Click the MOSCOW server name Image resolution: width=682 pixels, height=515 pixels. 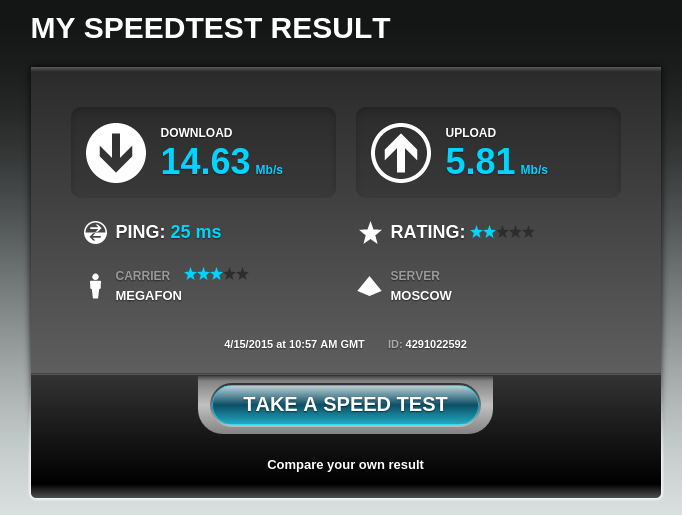421,296
